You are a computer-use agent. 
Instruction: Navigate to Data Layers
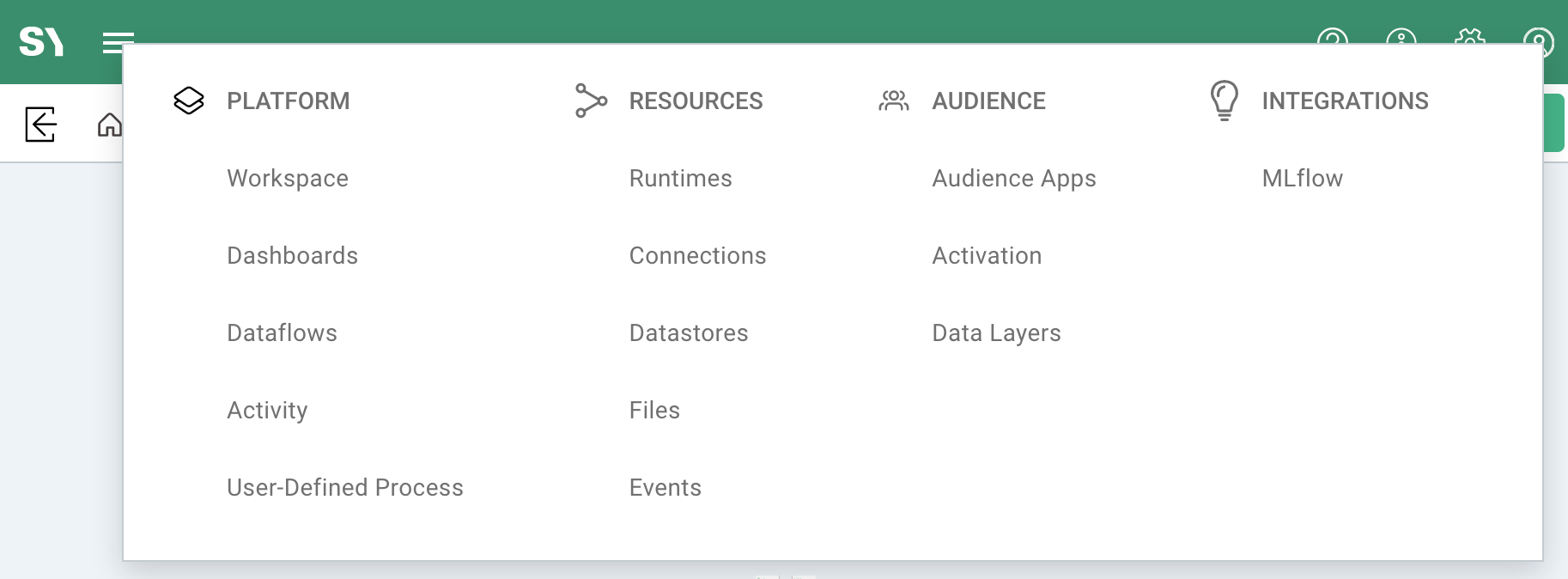click(996, 332)
